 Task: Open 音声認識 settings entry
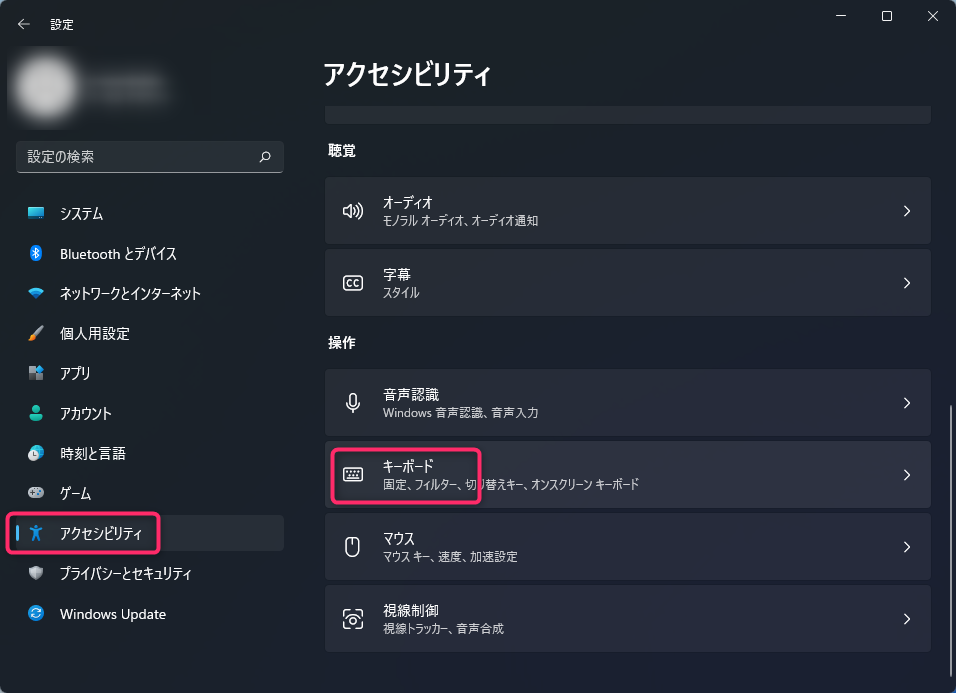[x=627, y=402]
